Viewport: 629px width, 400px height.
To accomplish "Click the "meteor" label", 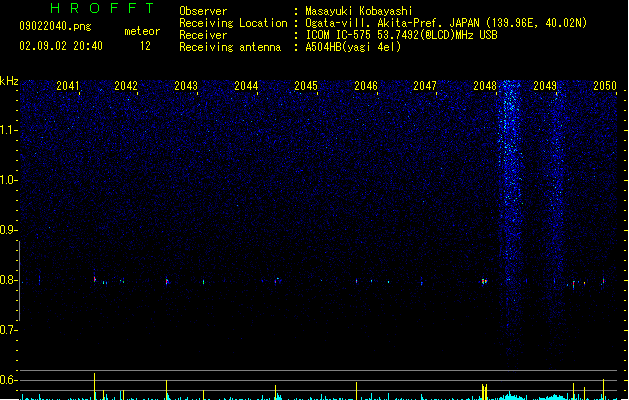I will click(142, 31).
